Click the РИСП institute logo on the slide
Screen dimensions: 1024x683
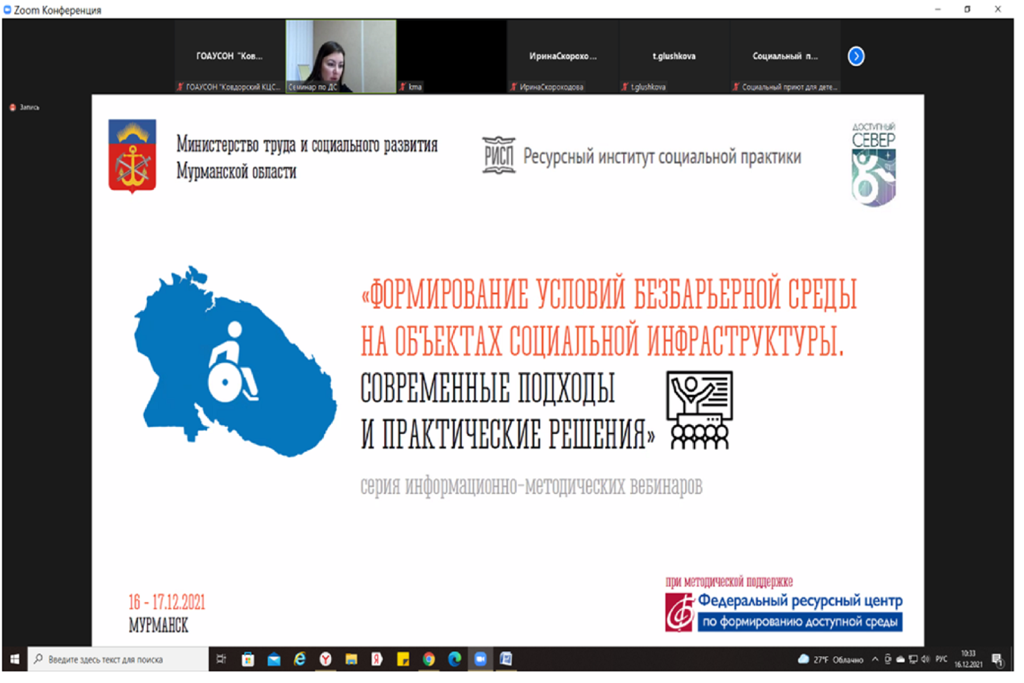click(x=499, y=155)
